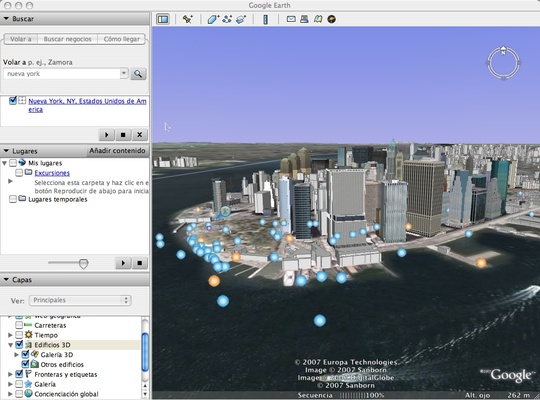
Task: Enable the Tiempo layer checkbox
Action: pyautogui.click(x=19, y=335)
